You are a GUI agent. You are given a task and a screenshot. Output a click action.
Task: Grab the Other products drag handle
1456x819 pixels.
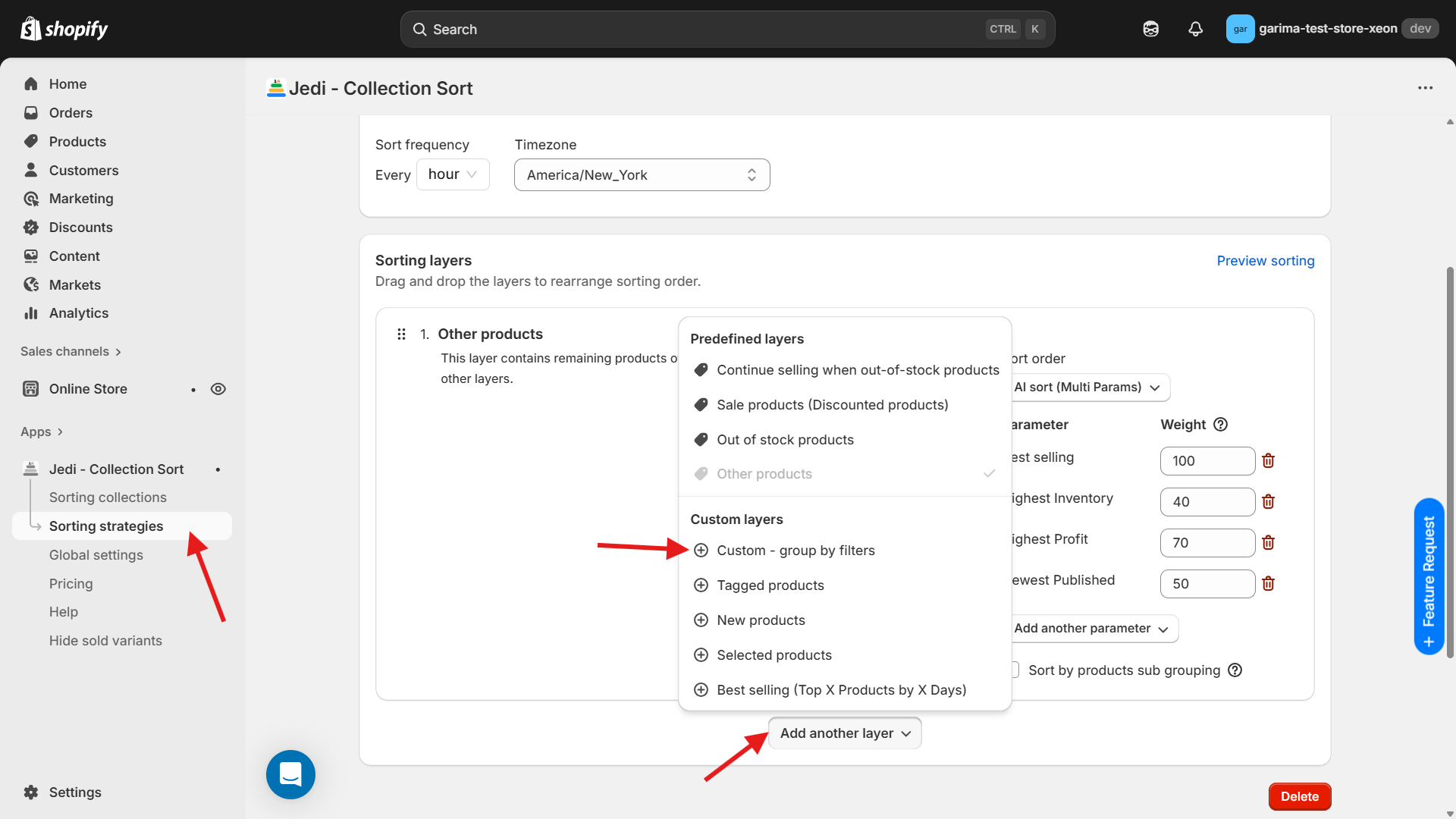tap(401, 334)
